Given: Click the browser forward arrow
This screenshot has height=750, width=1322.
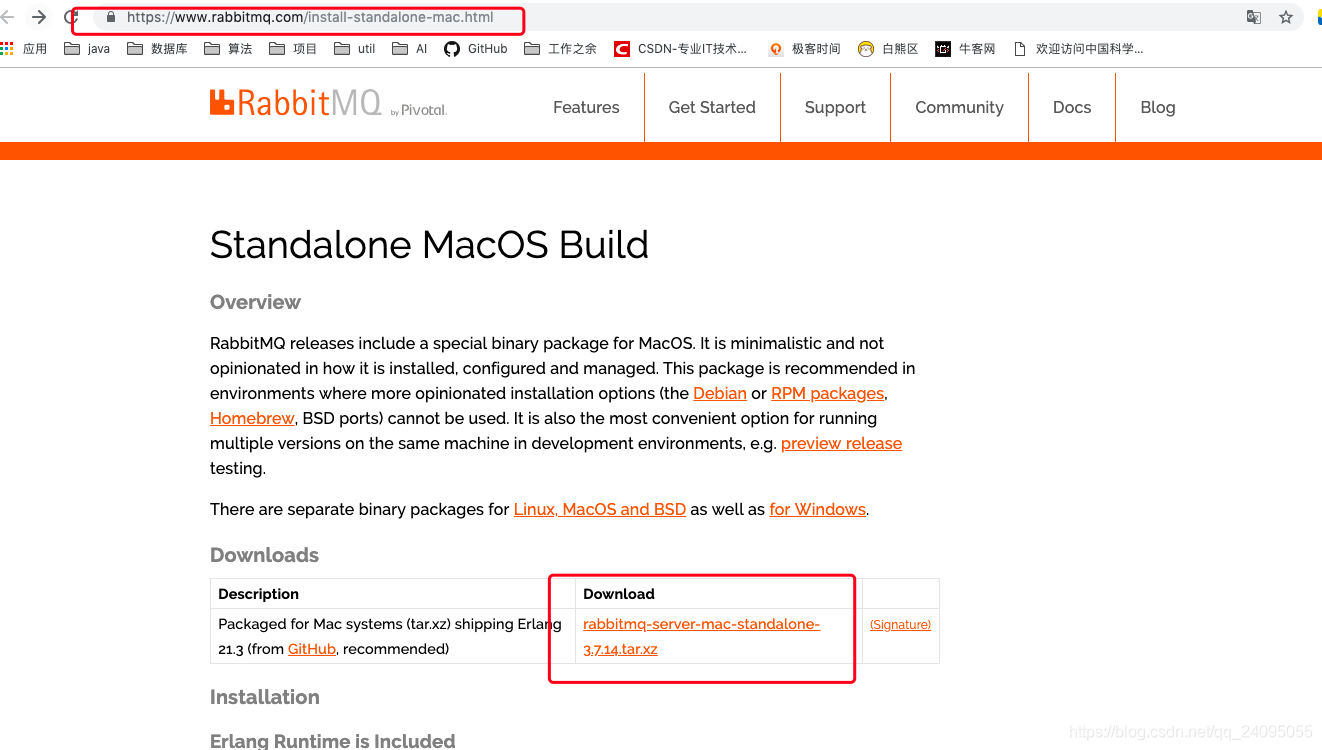Looking at the screenshot, I should pos(39,17).
